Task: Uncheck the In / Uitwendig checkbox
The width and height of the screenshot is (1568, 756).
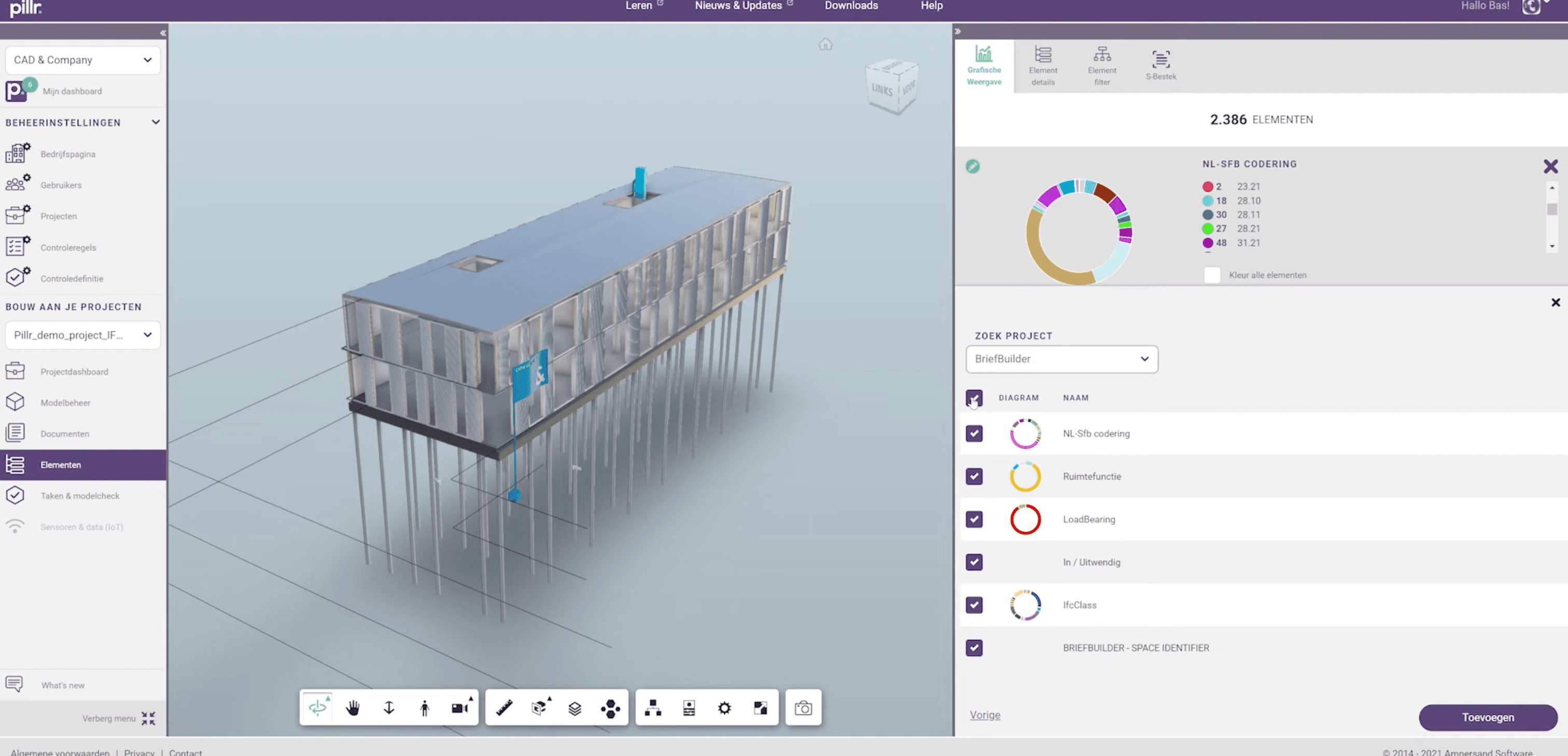Action: [x=974, y=562]
